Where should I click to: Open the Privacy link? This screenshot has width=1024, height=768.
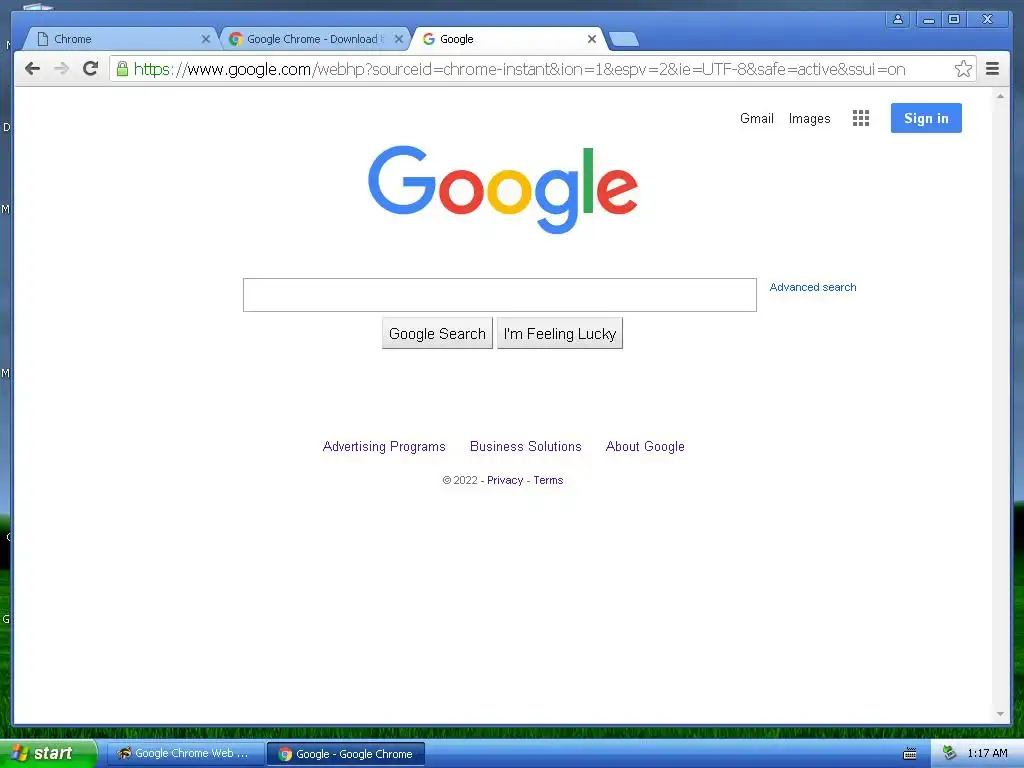[x=505, y=480]
